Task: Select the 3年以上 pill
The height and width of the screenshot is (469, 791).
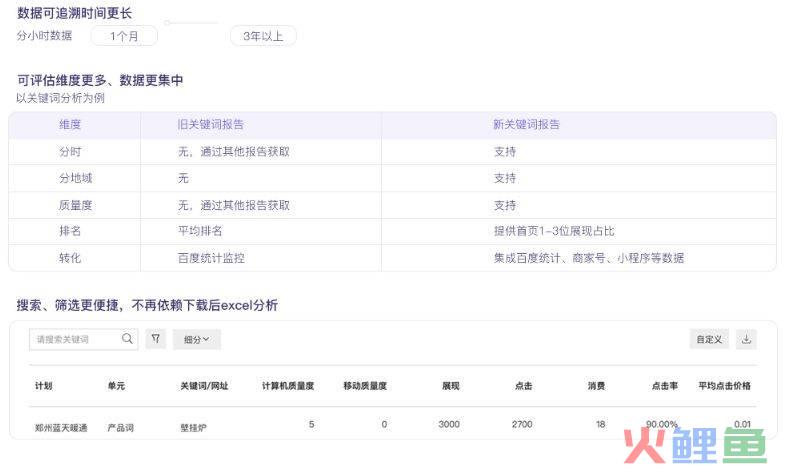Action: [263, 36]
